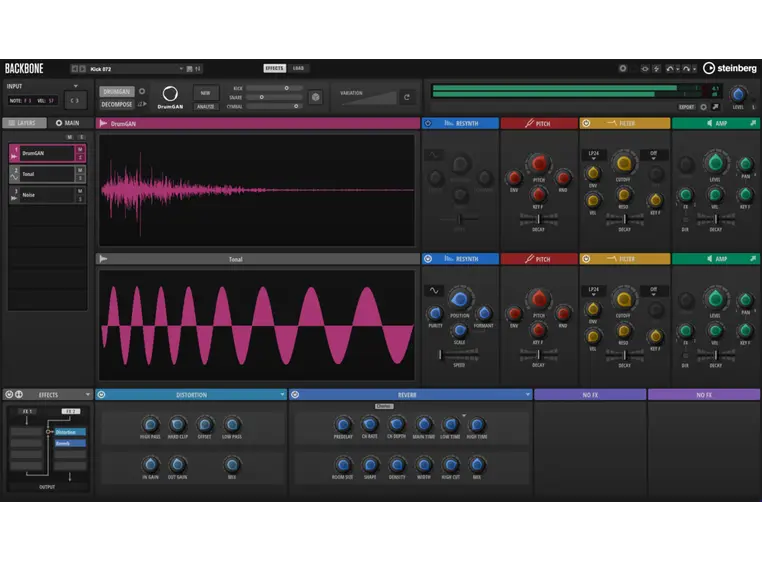Viewport: 762px width, 562px height.
Task: Load the next preset with right arrow
Action: tap(82, 69)
